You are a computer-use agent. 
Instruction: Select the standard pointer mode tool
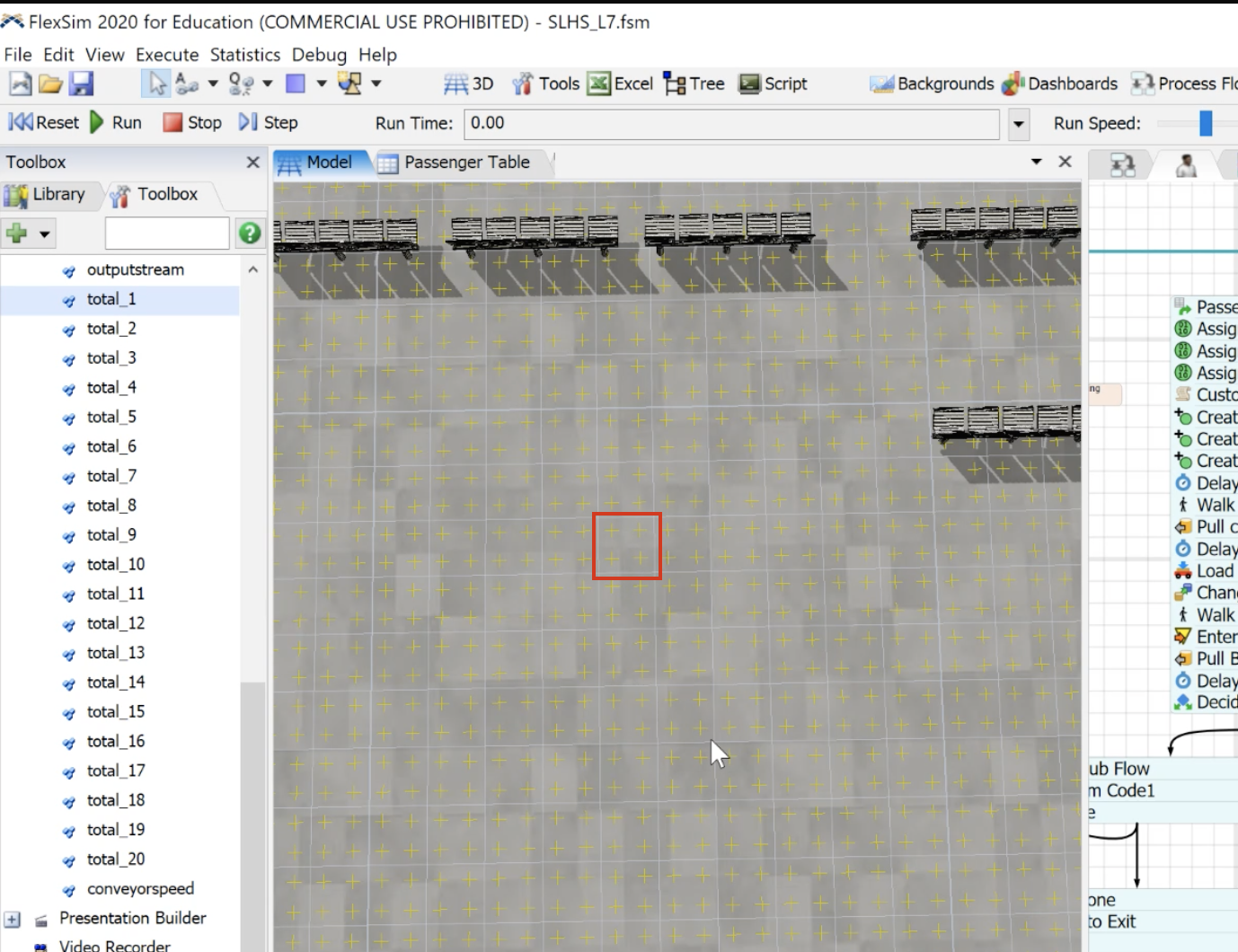point(157,84)
